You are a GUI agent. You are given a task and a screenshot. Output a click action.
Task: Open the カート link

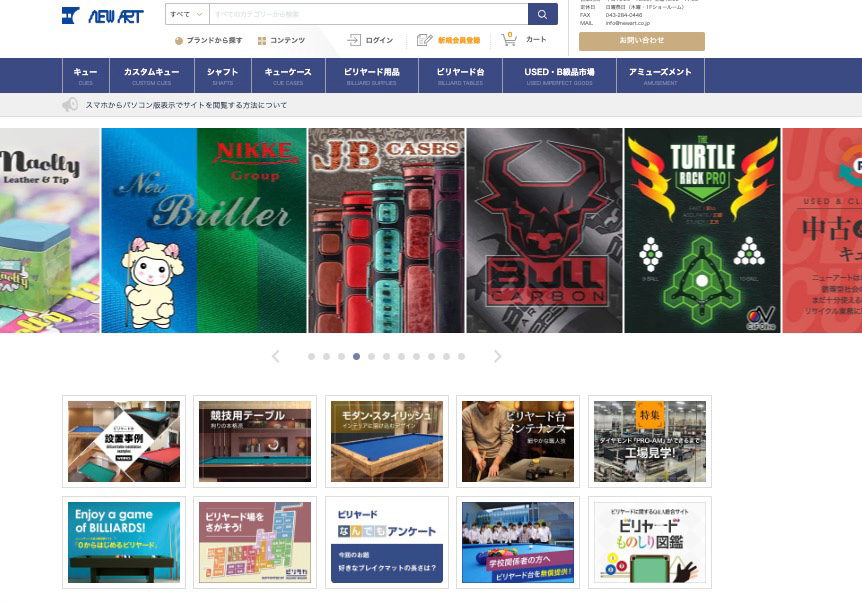pos(536,40)
